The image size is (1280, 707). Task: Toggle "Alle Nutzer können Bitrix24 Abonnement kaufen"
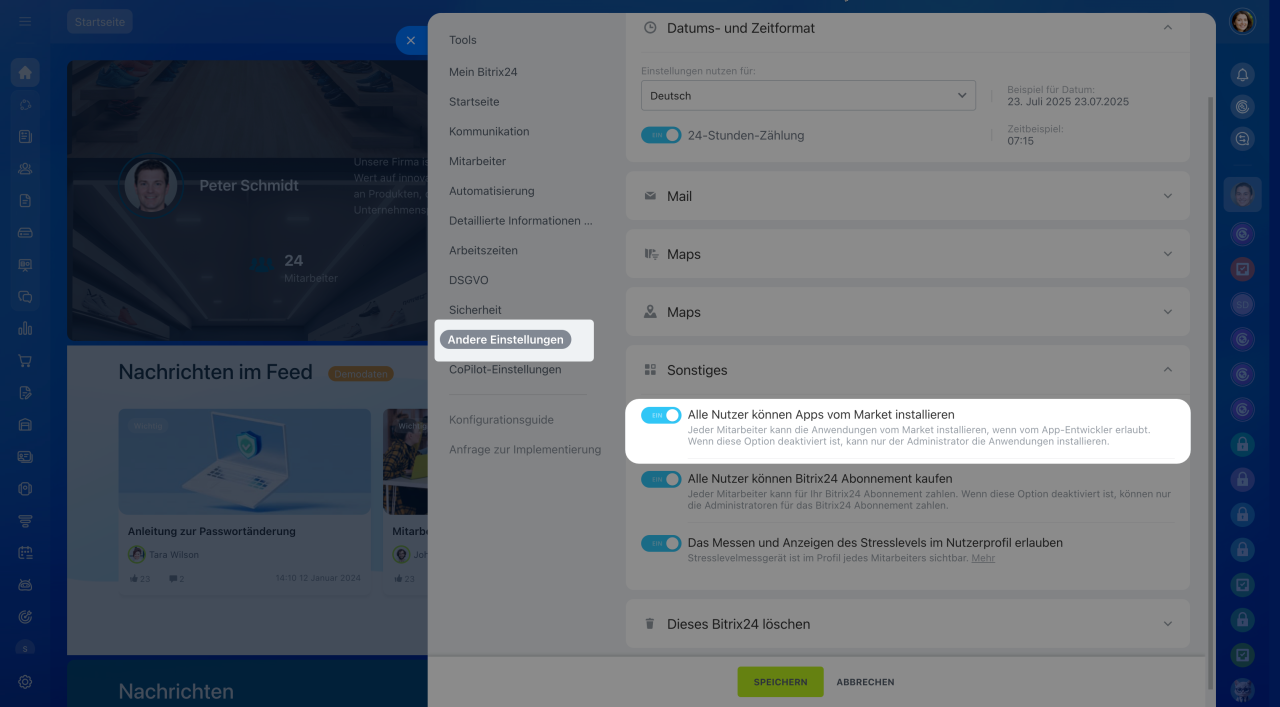coord(661,479)
